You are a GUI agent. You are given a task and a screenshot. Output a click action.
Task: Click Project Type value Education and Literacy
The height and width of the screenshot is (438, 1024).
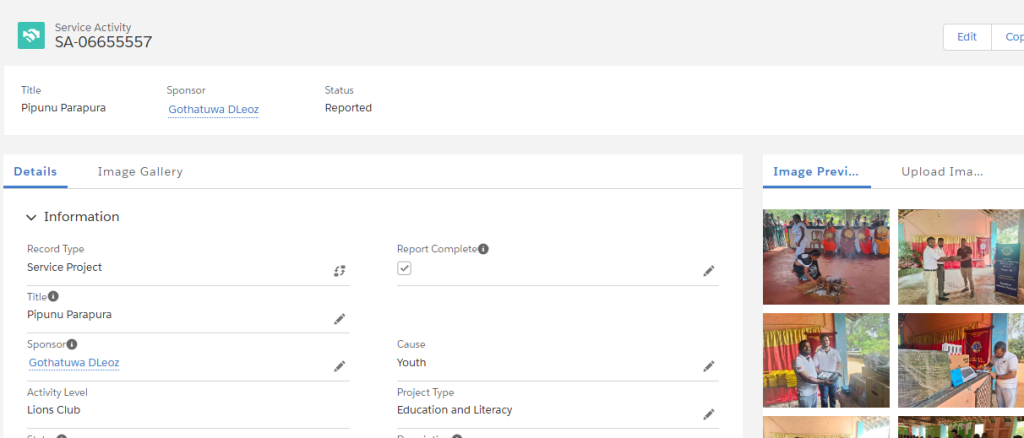[455, 410]
